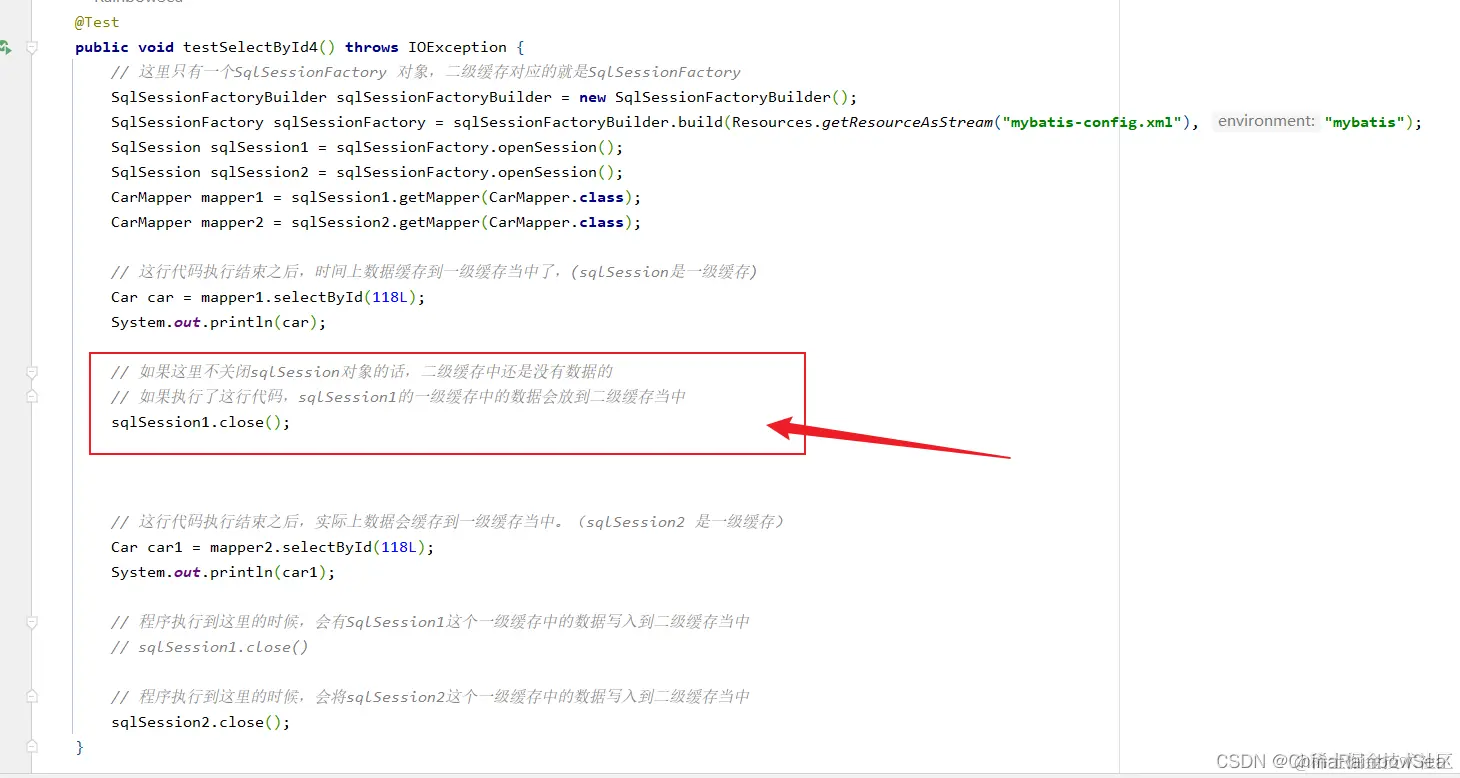The height and width of the screenshot is (778, 1460).
Task: Collapse the testSelectById4 method fold marker
Action: click(x=32, y=47)
